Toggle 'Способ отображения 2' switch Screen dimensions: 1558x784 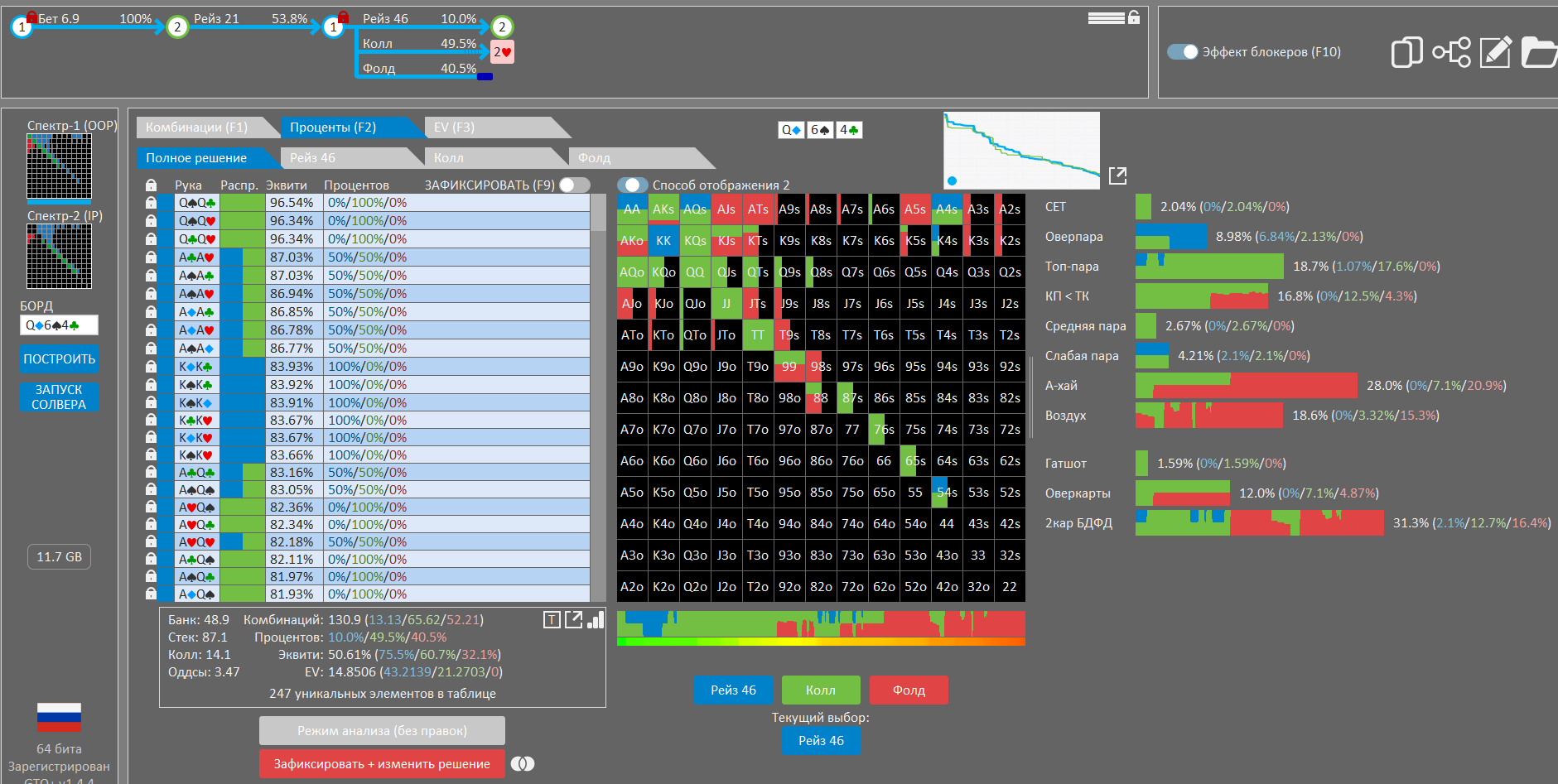coord(633,185)
